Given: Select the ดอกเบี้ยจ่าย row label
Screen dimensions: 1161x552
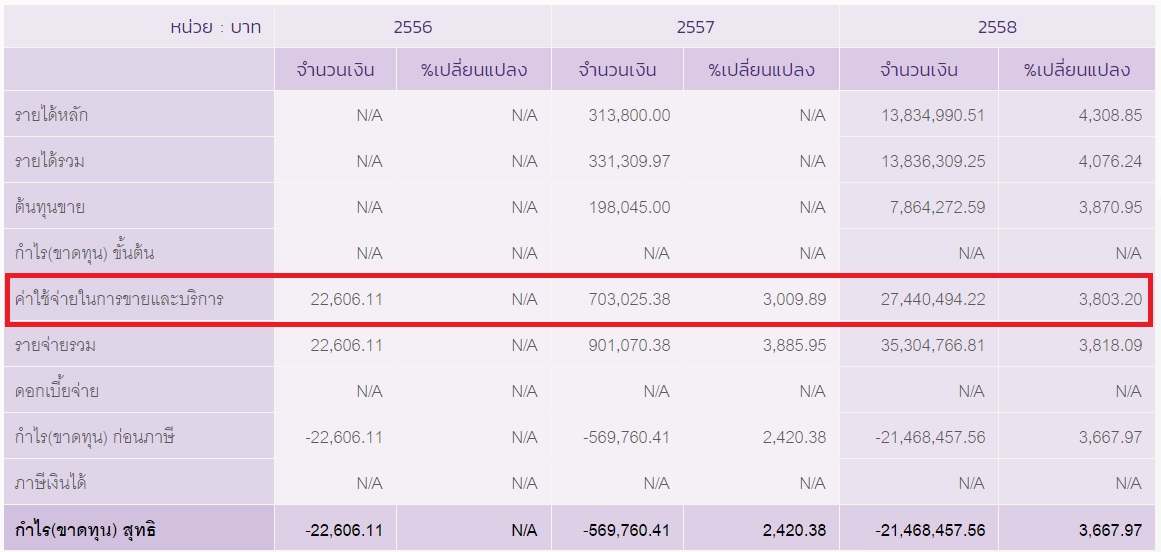Looking at the screenshot, I should click(x=57, y=391).
